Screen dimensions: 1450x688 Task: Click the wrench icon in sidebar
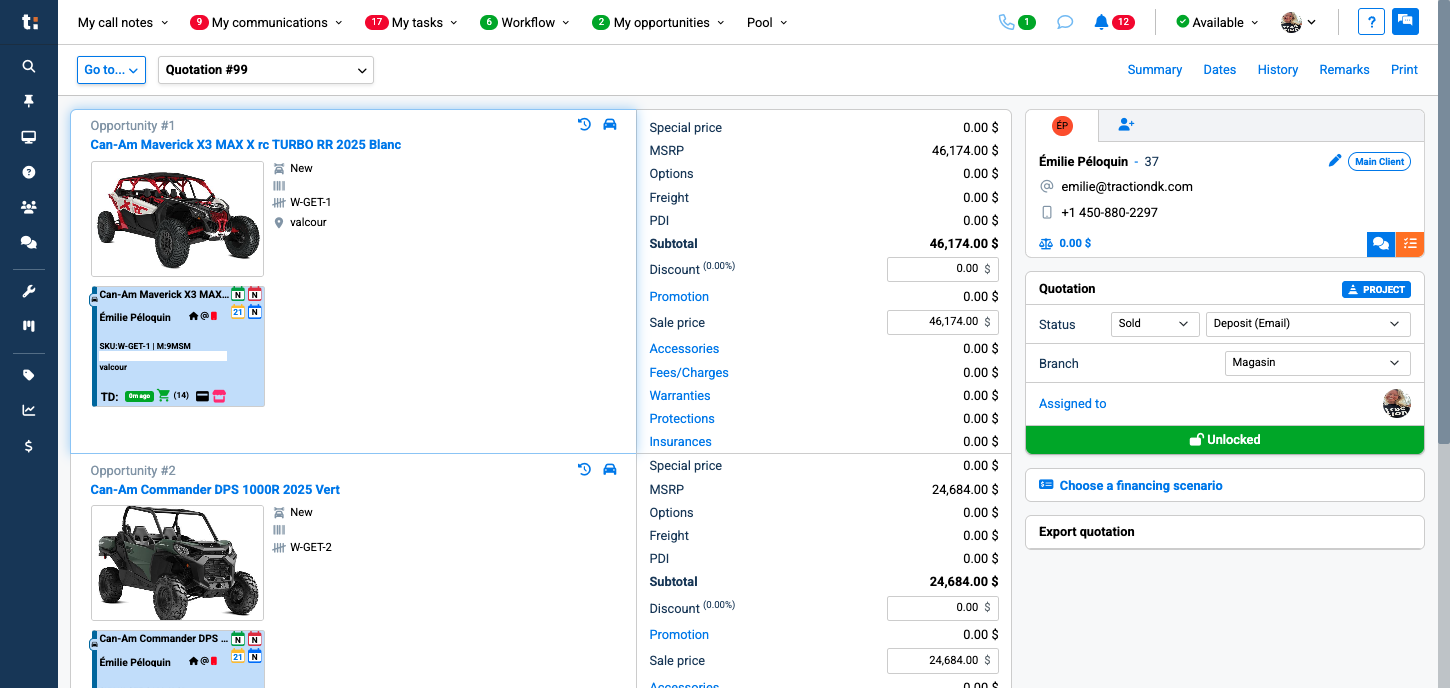(29, 291)
